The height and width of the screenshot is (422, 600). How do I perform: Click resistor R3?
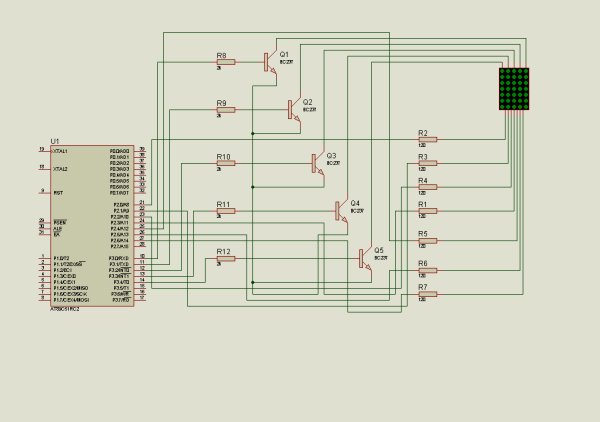tap(428, 163)
